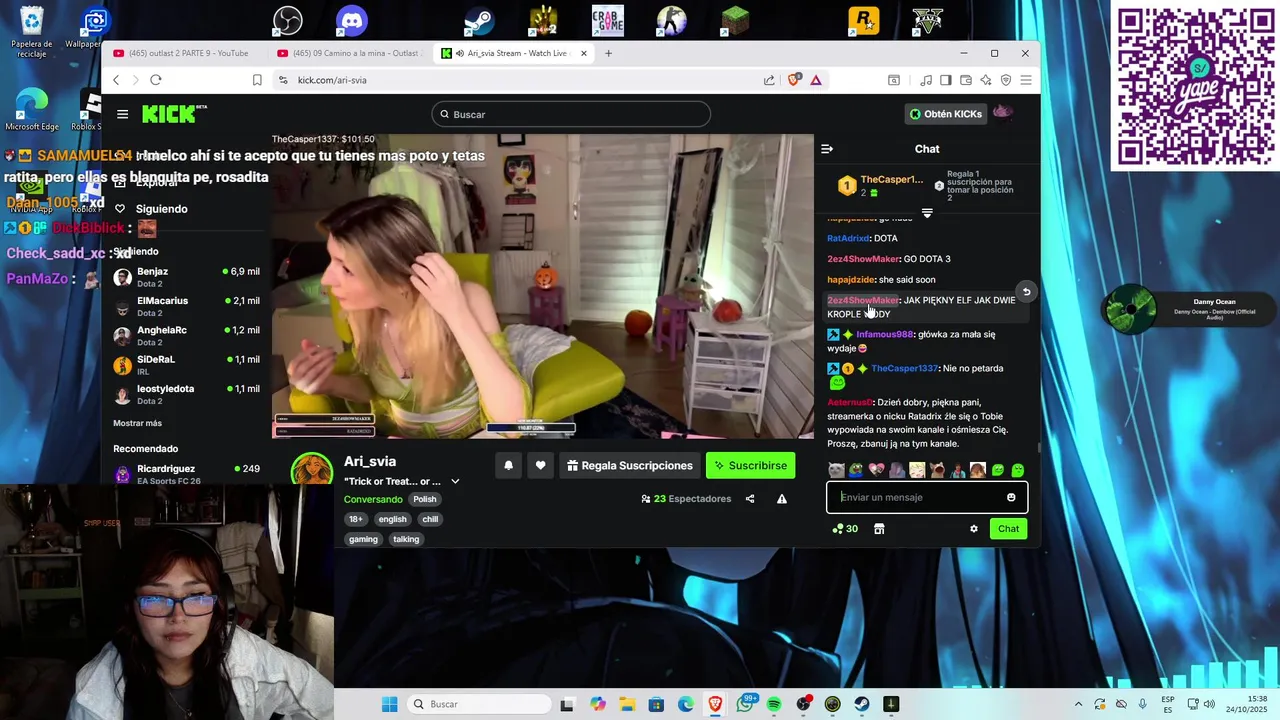Open the Brave Wallet icon
Image resolution: width=1280 pixels, height=720 pixels.
tap(966, 80)
